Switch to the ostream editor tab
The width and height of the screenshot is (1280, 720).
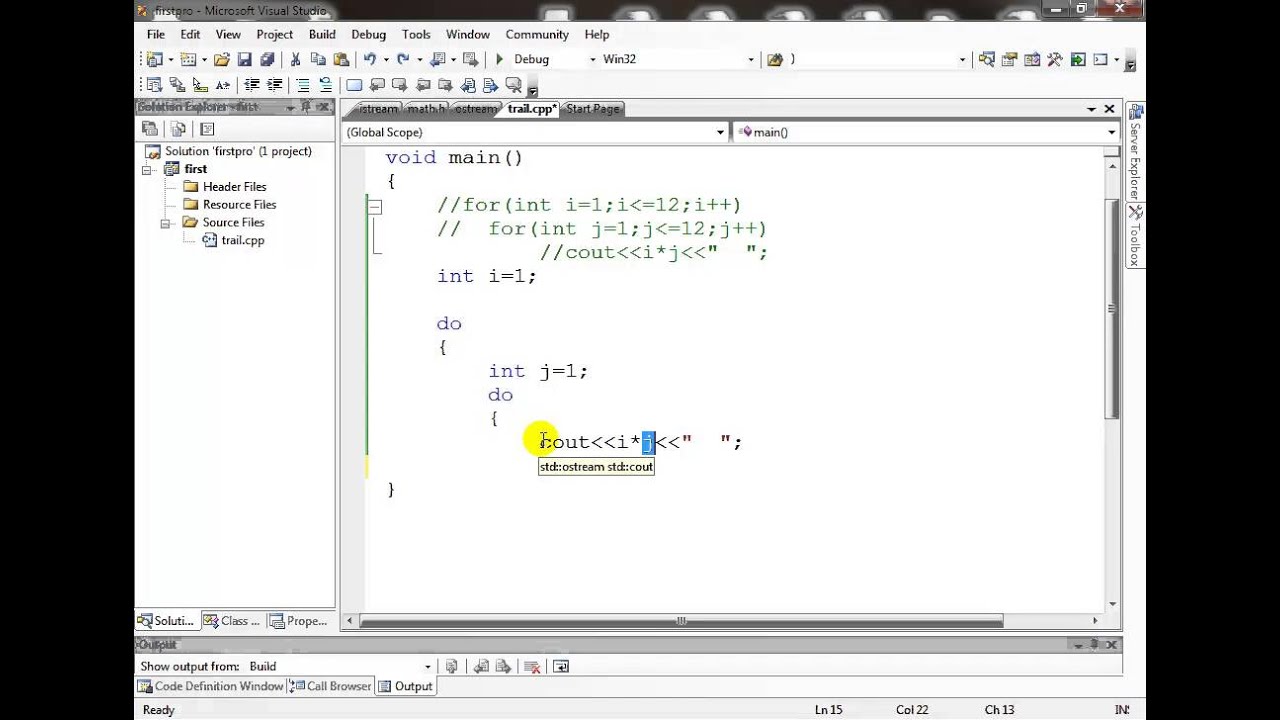click(475, 109)
